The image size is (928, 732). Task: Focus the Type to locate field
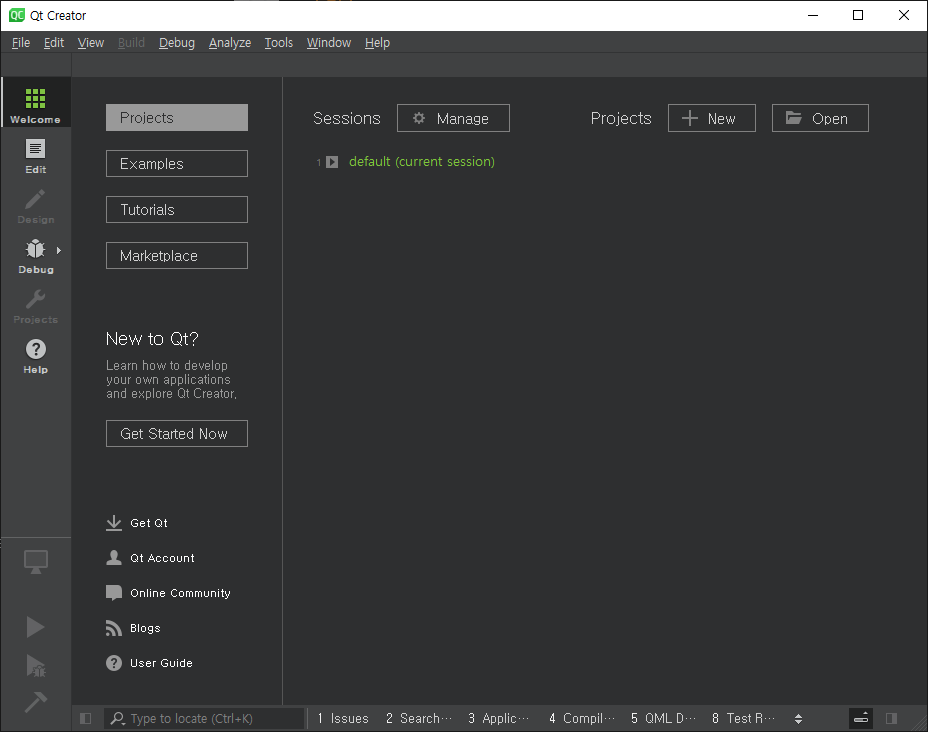point(204,718)
